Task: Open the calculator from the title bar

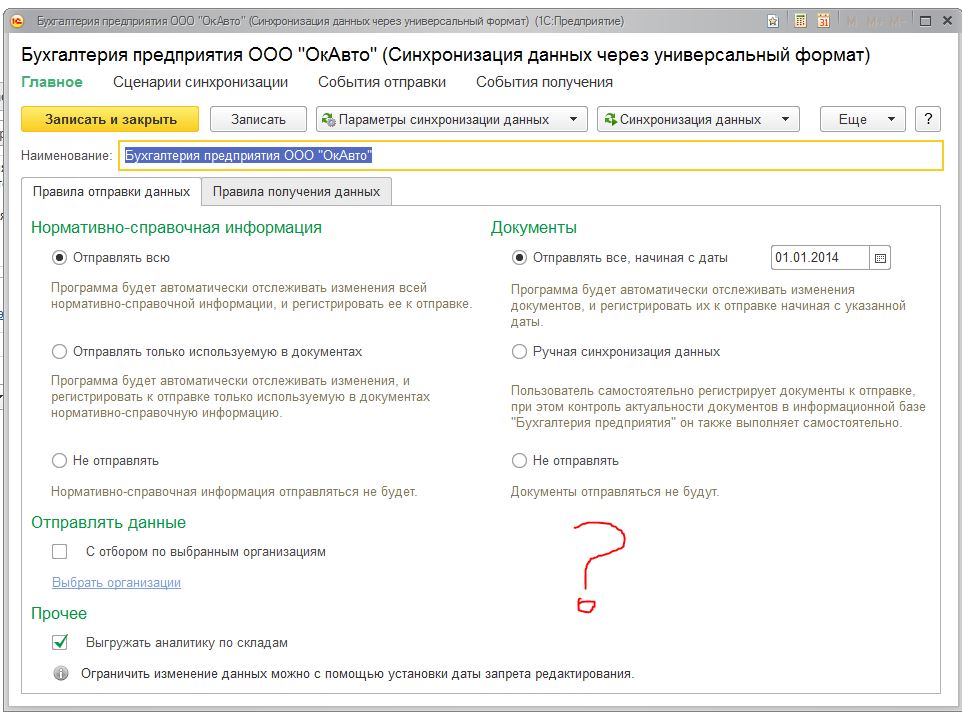Action: click(800, 20)
